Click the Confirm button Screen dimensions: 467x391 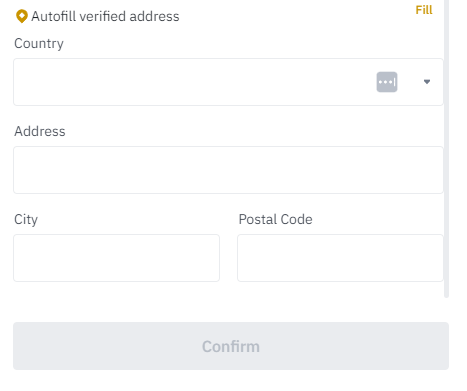tap(231, 346)
